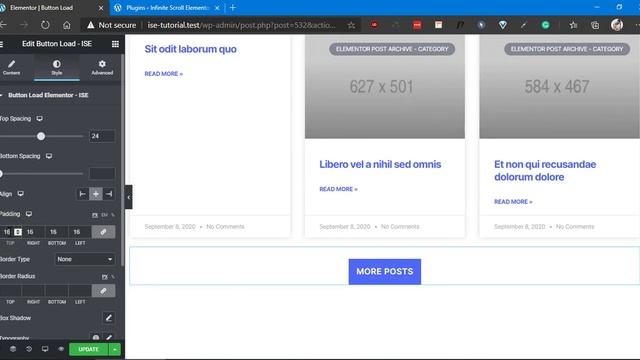This screenshot has height=360, width=640.
Task: Open the Border Type dropdown
Action: (x=85, y=259)
